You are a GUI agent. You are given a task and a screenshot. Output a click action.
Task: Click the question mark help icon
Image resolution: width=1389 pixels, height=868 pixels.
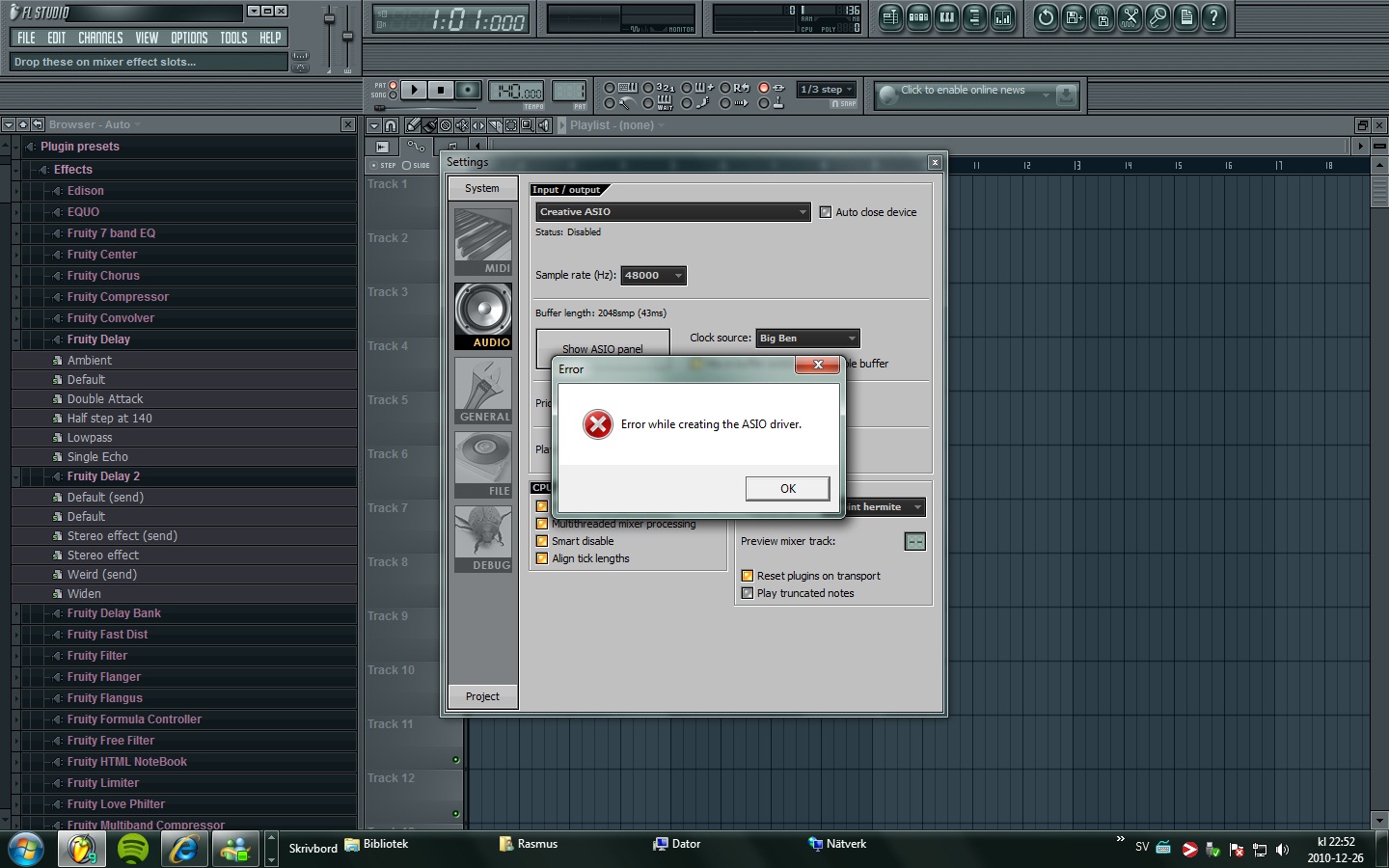coord(1214,17)
